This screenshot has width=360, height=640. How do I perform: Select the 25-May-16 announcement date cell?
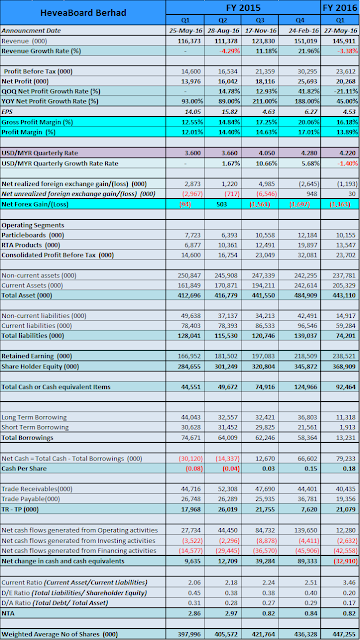[x=186, y=30]
